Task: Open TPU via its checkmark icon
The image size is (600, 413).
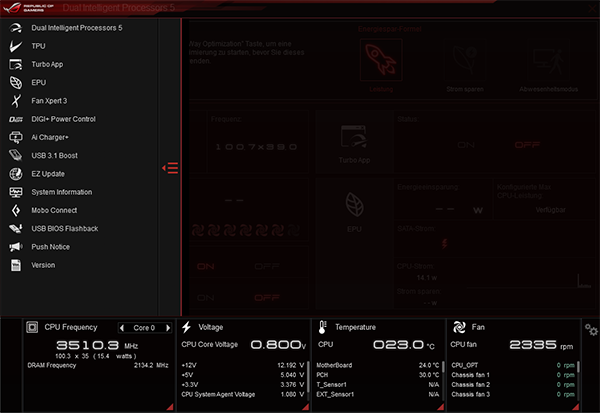Action: click(x=16, y=46)
